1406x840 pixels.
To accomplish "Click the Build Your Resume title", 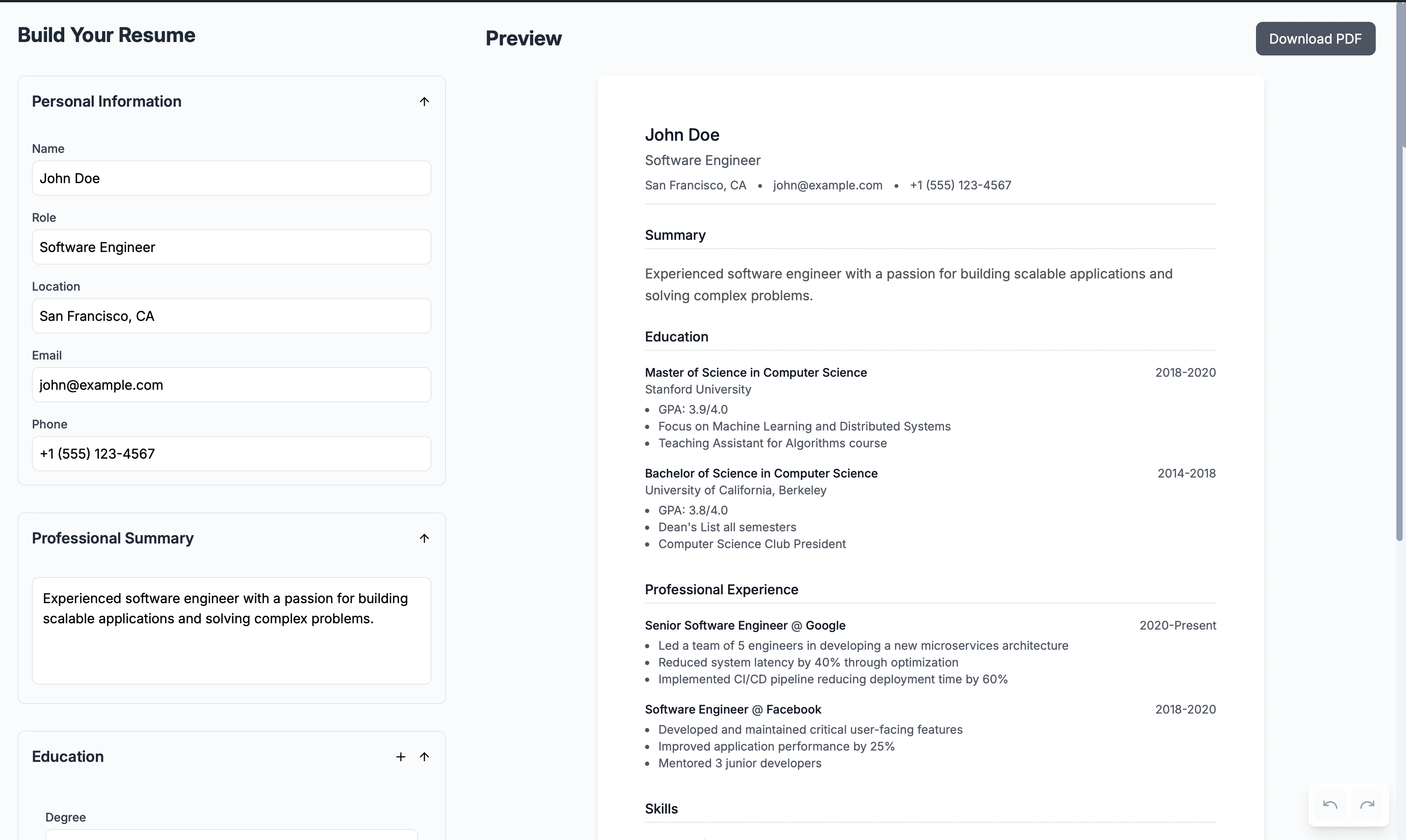I will (x=106, y=35).
